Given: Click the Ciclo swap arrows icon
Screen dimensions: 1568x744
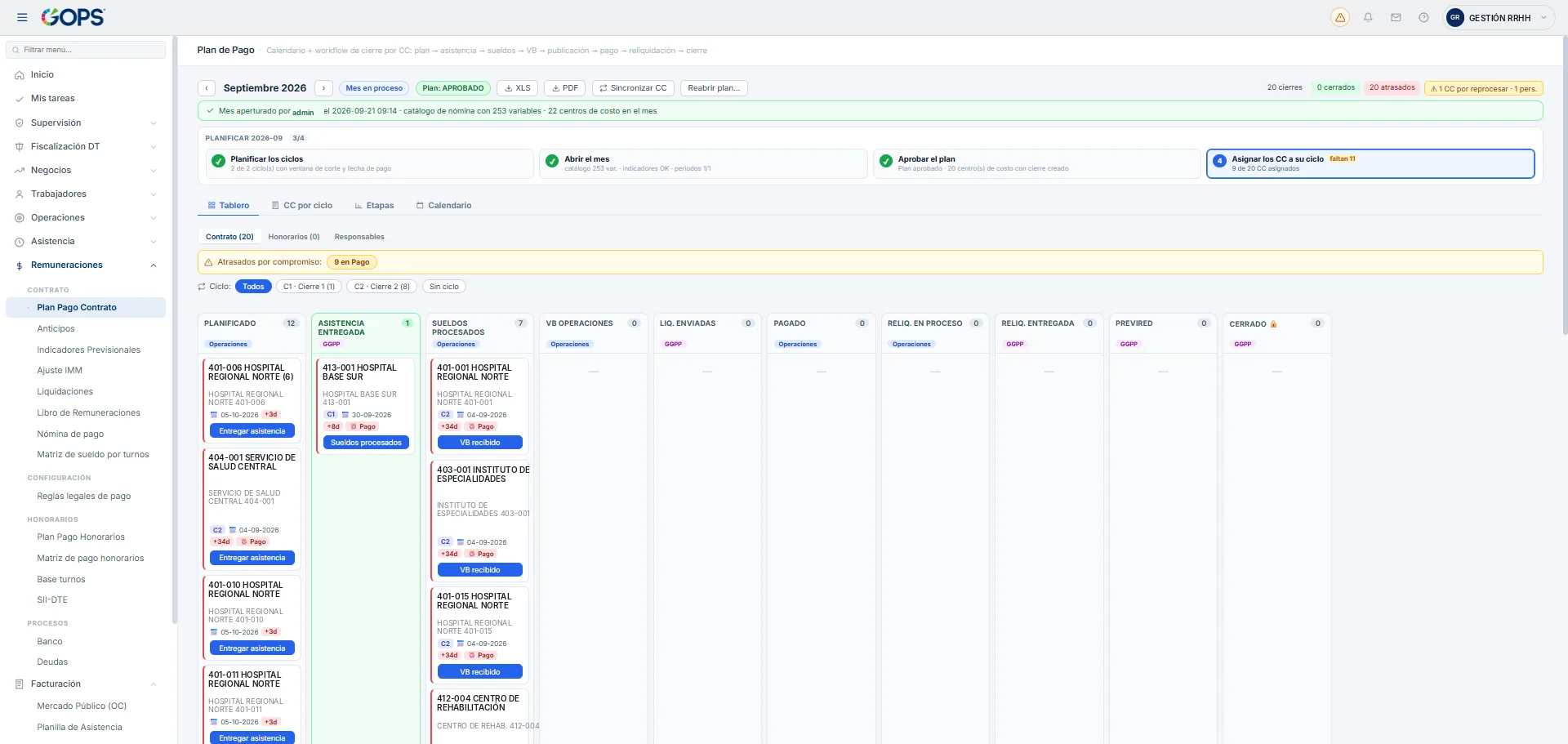Looking at the screenshot, I should 202,287.
